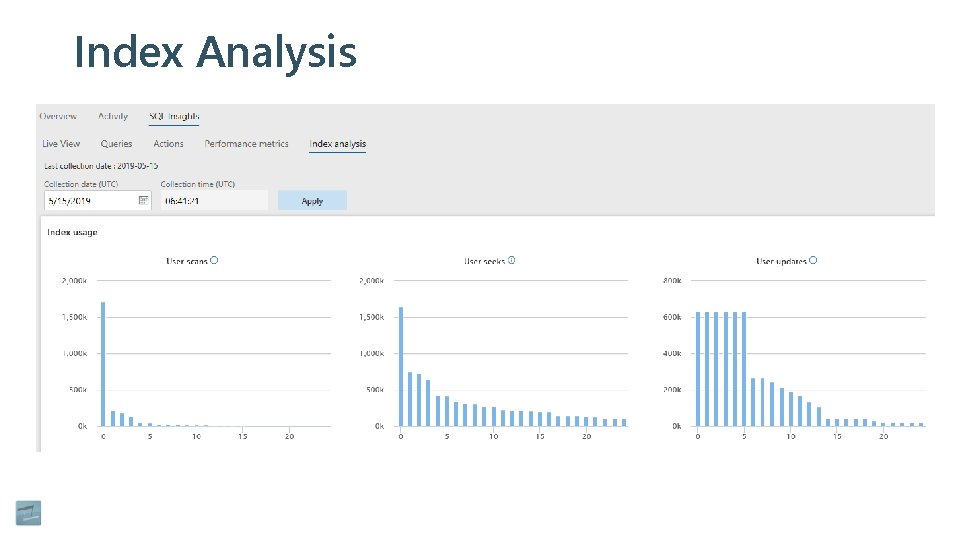Click the User seeks chart title
The image size is (960, 540).
pyautogui.click(x=484, y=261)
